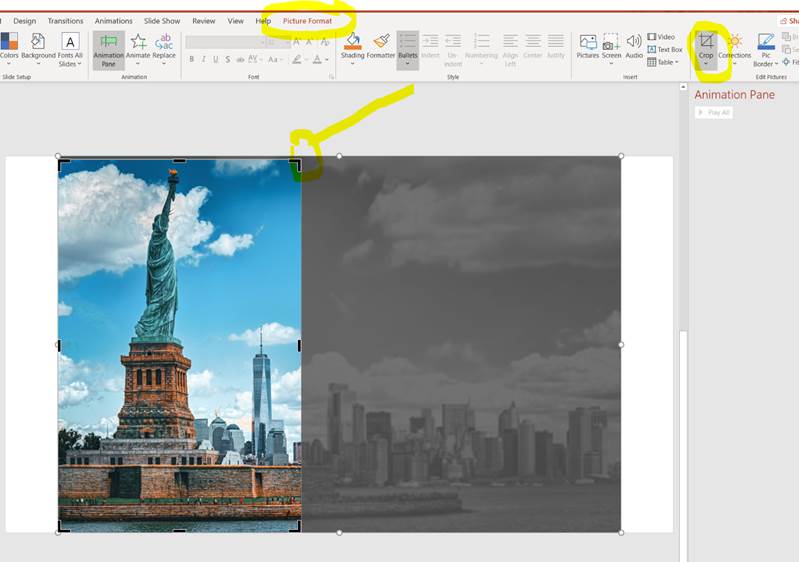Viewport: 799px width, 562px height.
Task: Click the Screen capture icon
Action: click(x=611, y=44)
